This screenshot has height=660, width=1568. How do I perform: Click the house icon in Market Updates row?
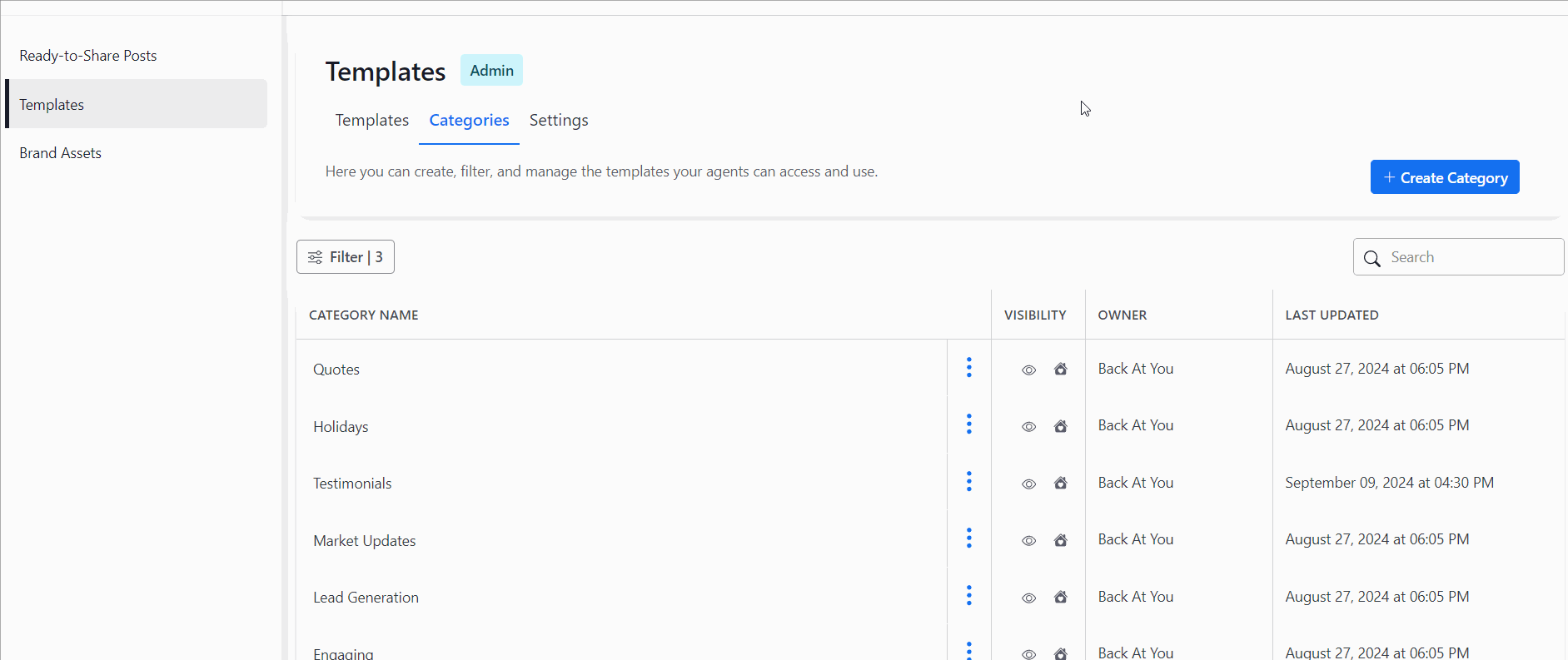pyautogui.click(x=1061, y=540)
